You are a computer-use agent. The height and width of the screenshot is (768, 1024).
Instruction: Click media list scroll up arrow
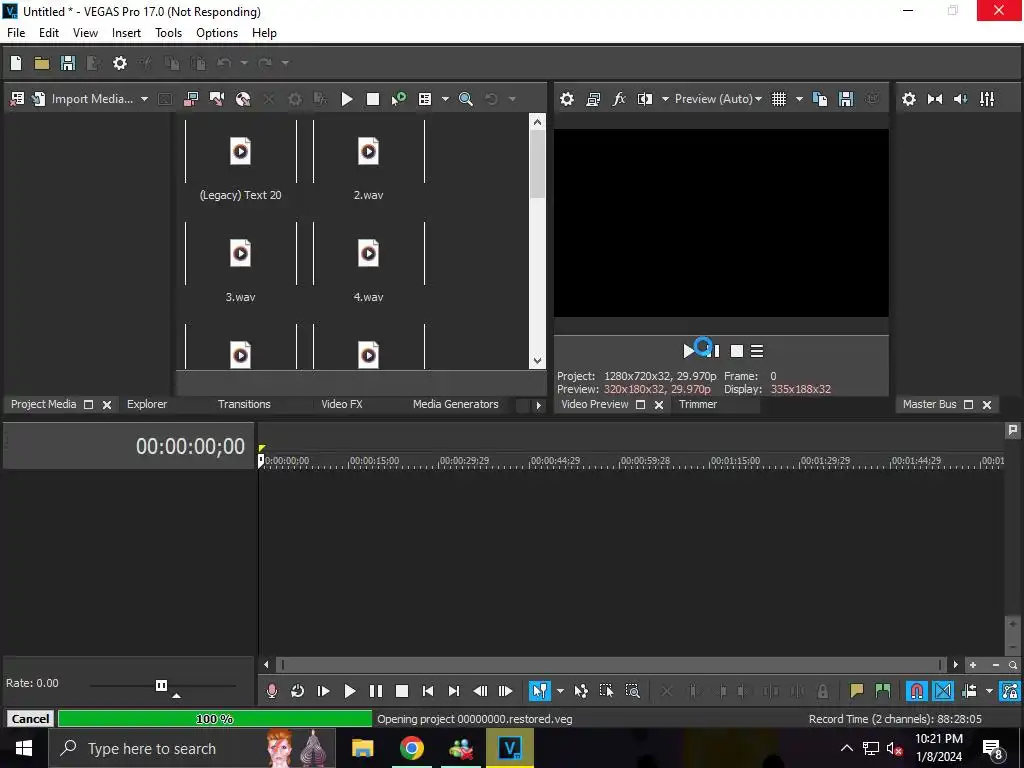point(537,122)
